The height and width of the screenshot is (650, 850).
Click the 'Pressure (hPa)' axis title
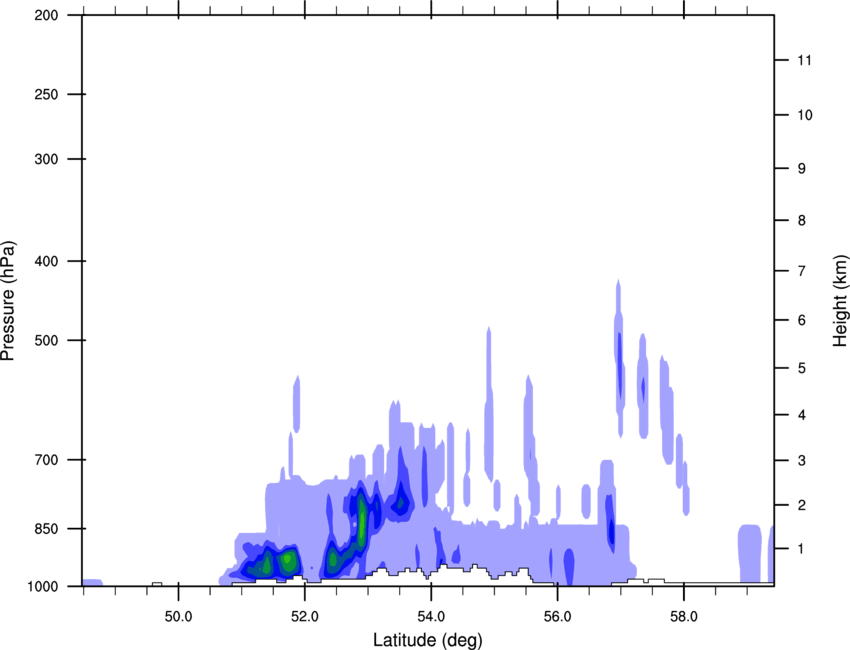[x=8, y=301]
